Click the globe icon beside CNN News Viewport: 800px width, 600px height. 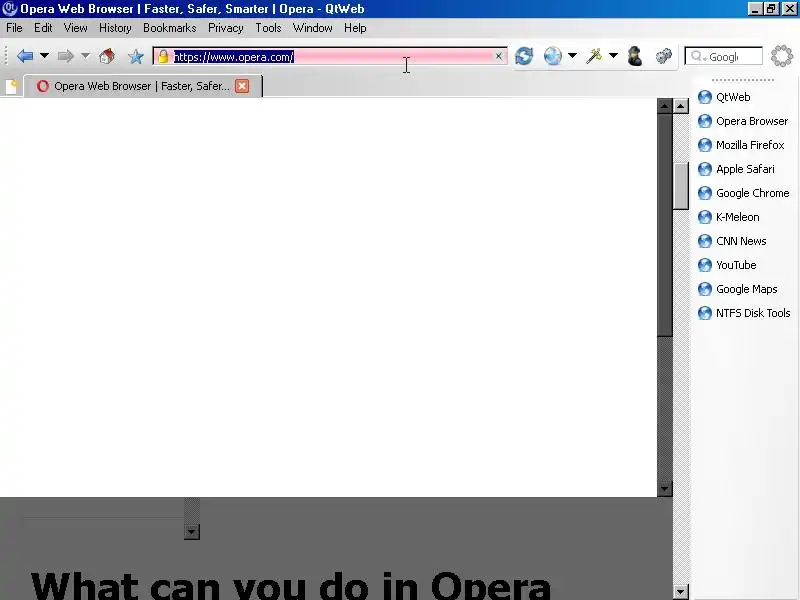(705, 241)
